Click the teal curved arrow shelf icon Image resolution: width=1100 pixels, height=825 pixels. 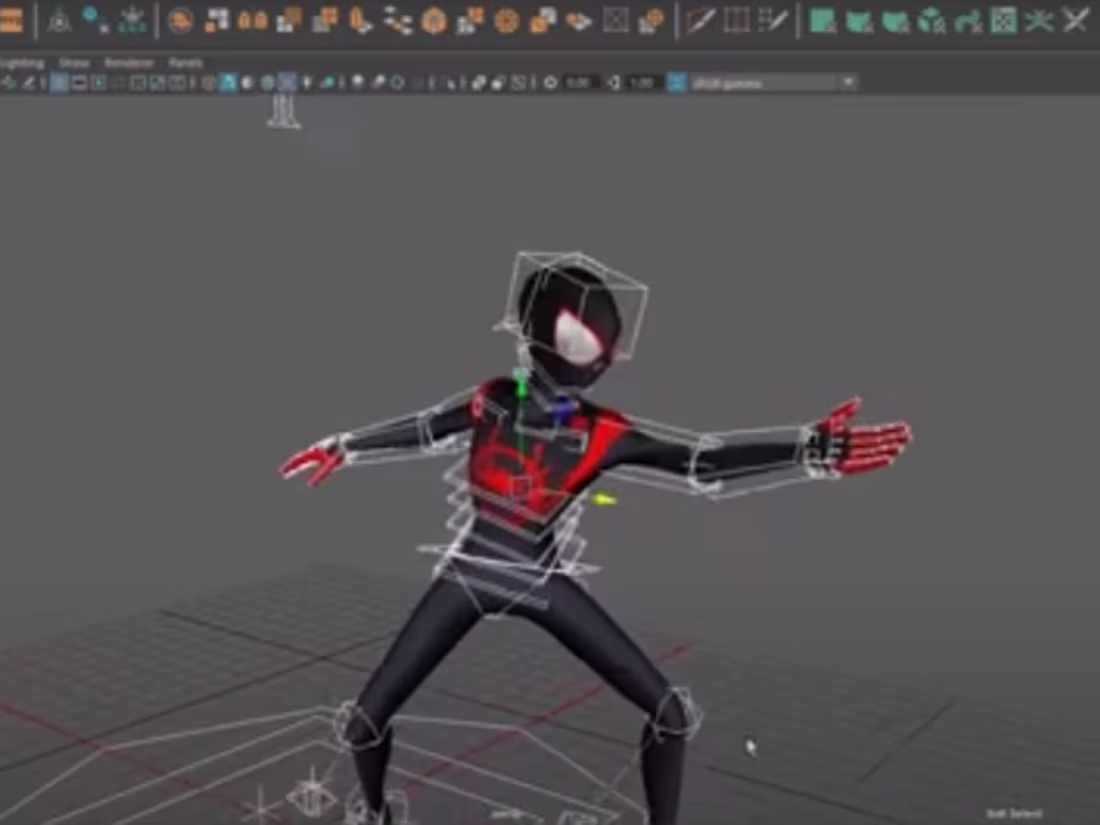click(967, 20)
